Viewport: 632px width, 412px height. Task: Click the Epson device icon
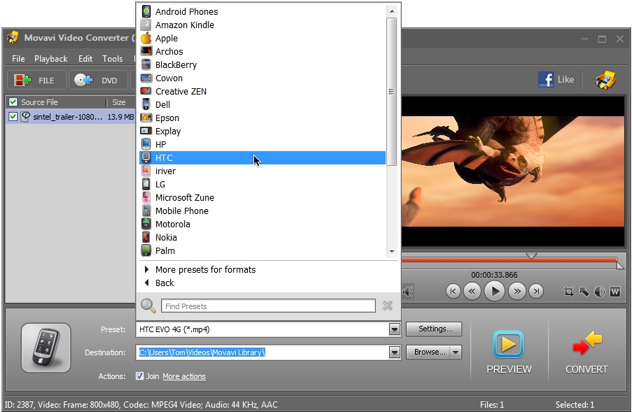click(x=146, y=118)
